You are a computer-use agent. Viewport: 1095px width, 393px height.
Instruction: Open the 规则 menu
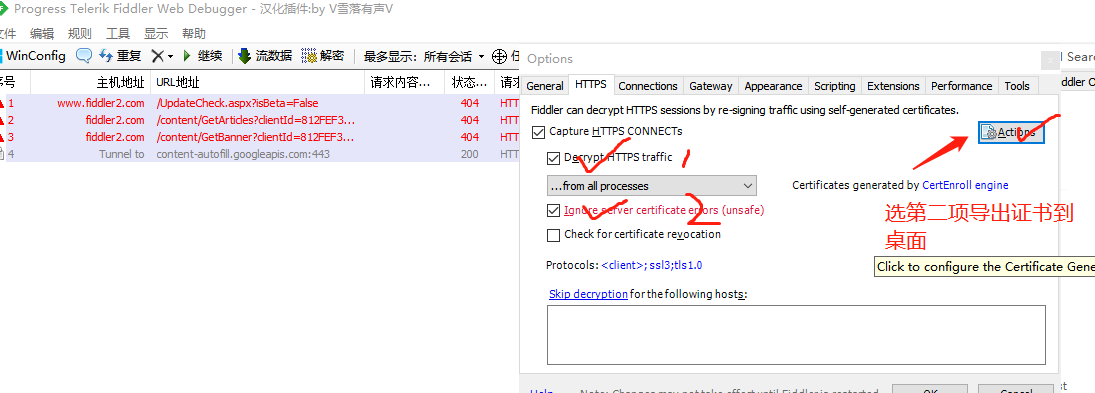80,34
